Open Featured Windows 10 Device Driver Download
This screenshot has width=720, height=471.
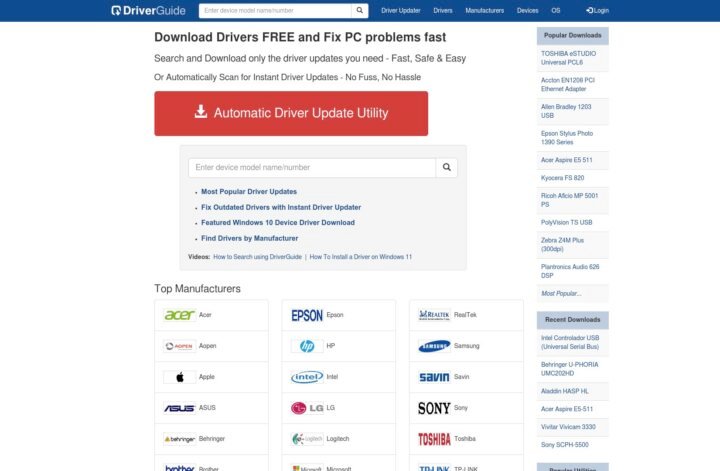[x=278, y=223]
